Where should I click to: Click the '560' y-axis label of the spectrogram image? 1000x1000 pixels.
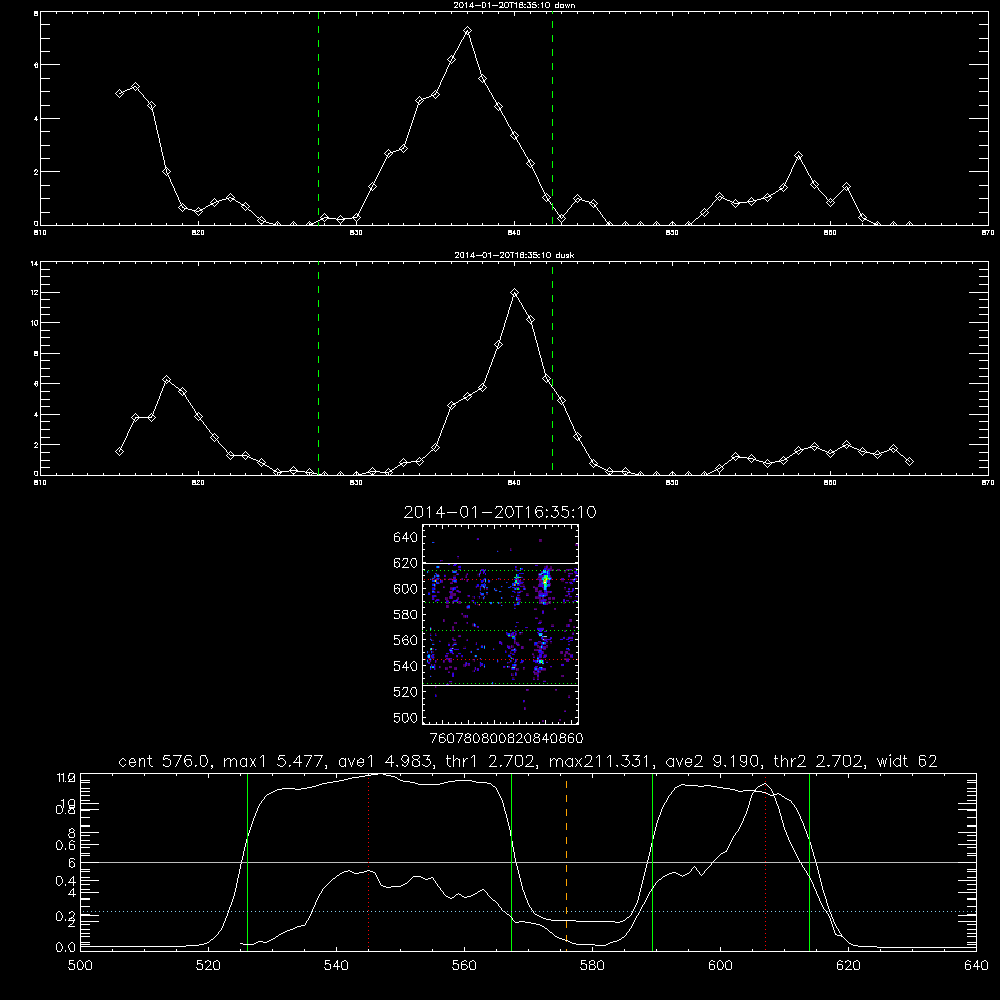406,640
